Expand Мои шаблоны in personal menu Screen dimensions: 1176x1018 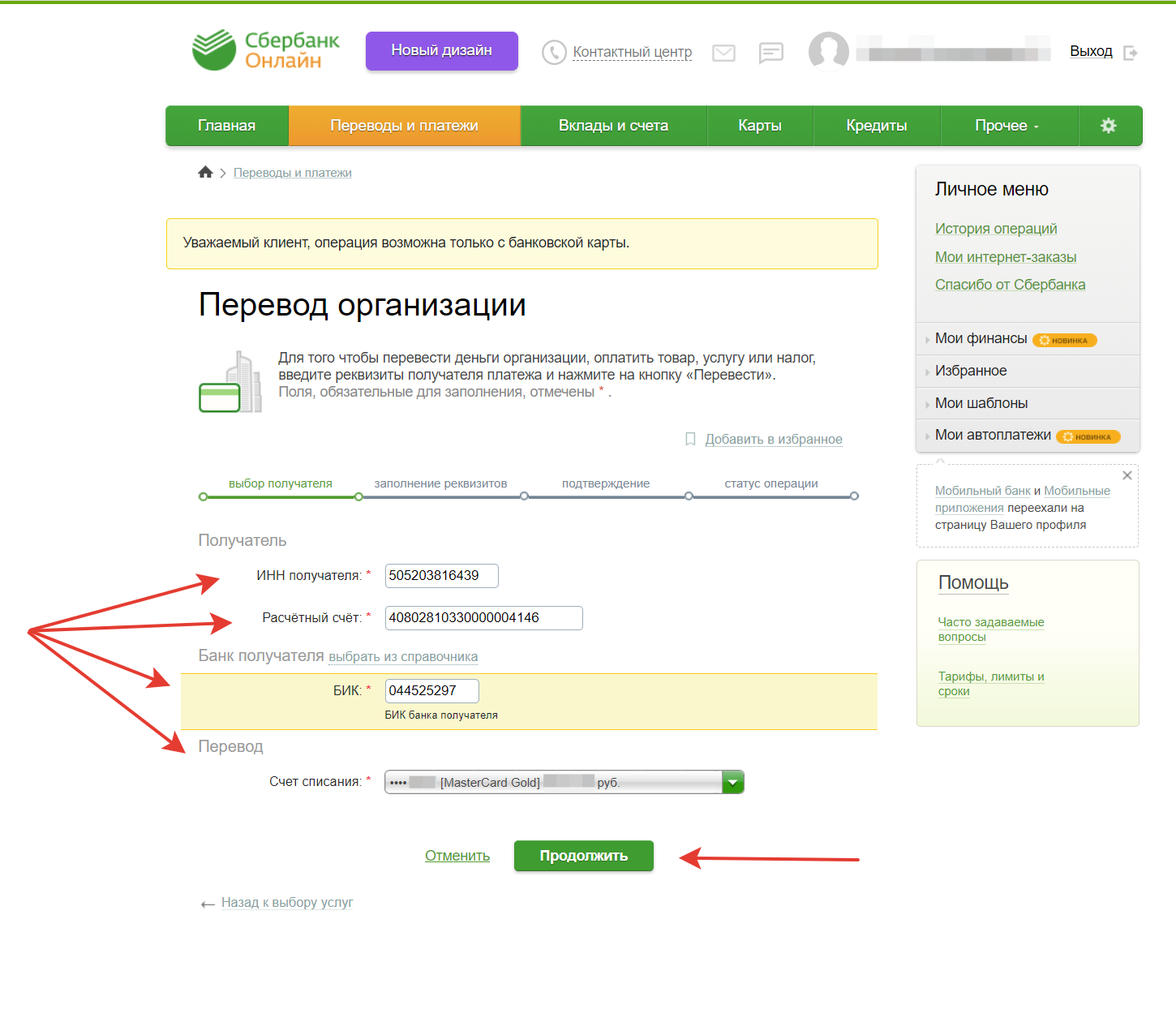click(981, 403)
